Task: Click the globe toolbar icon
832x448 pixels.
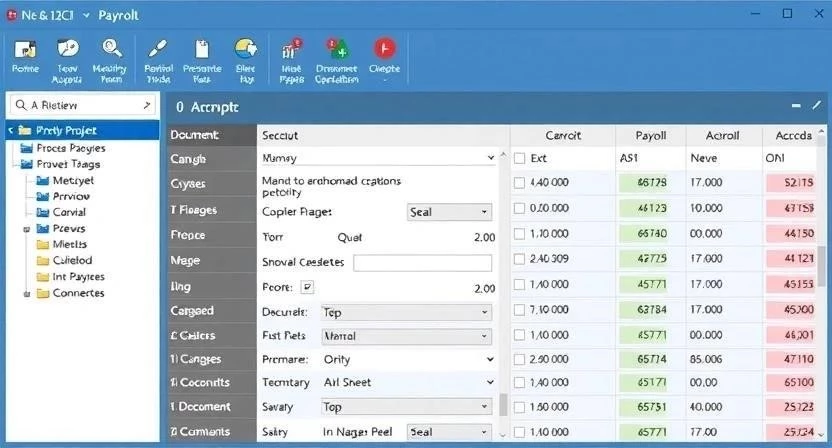Action: [x=246, y=49]
